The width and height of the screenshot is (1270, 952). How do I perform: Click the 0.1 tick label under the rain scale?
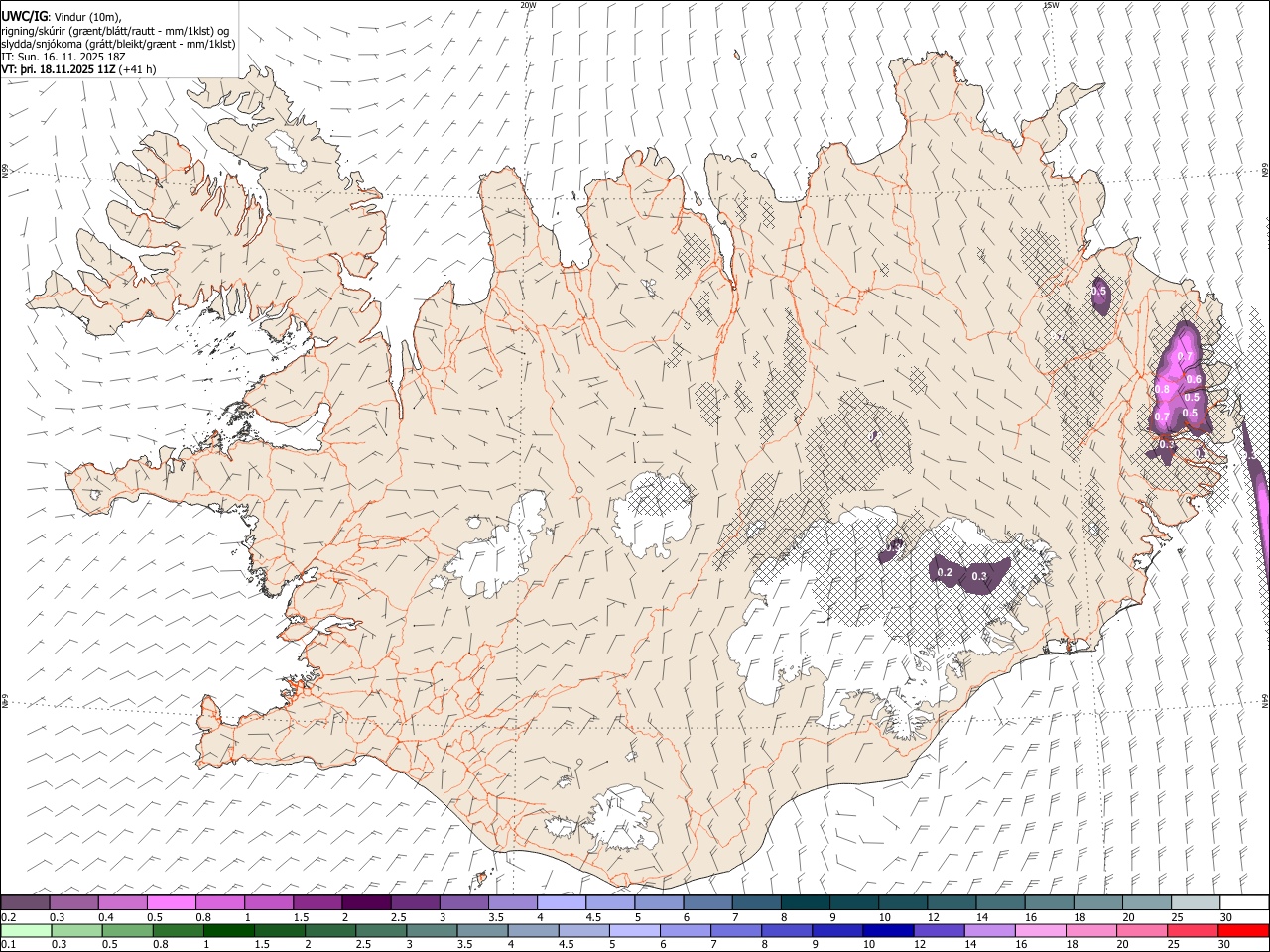coord(9,945)
